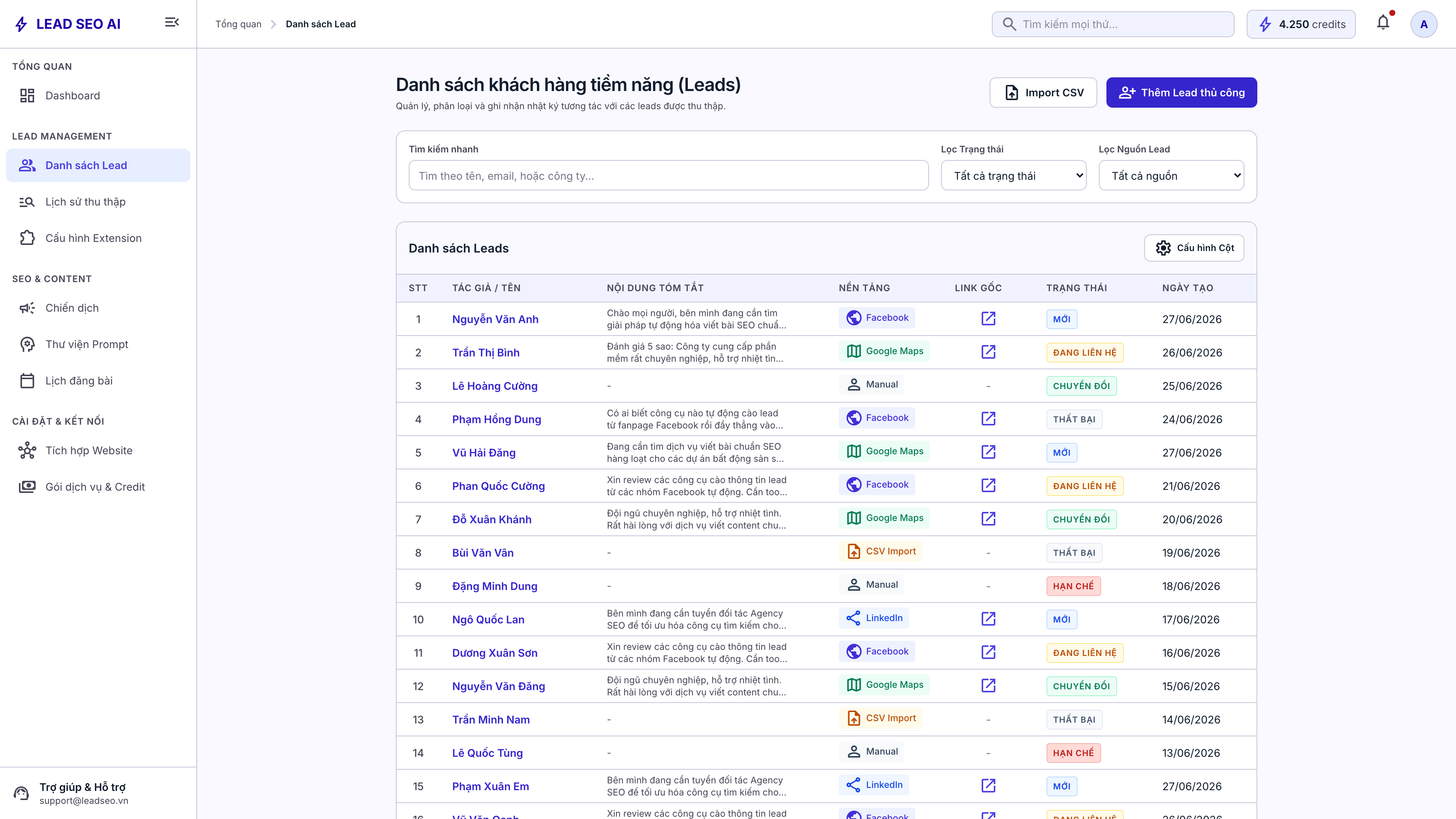
Task: Expand the Lọc Nguồn Lead dropdown
Action: click(x=1171, y=175)
